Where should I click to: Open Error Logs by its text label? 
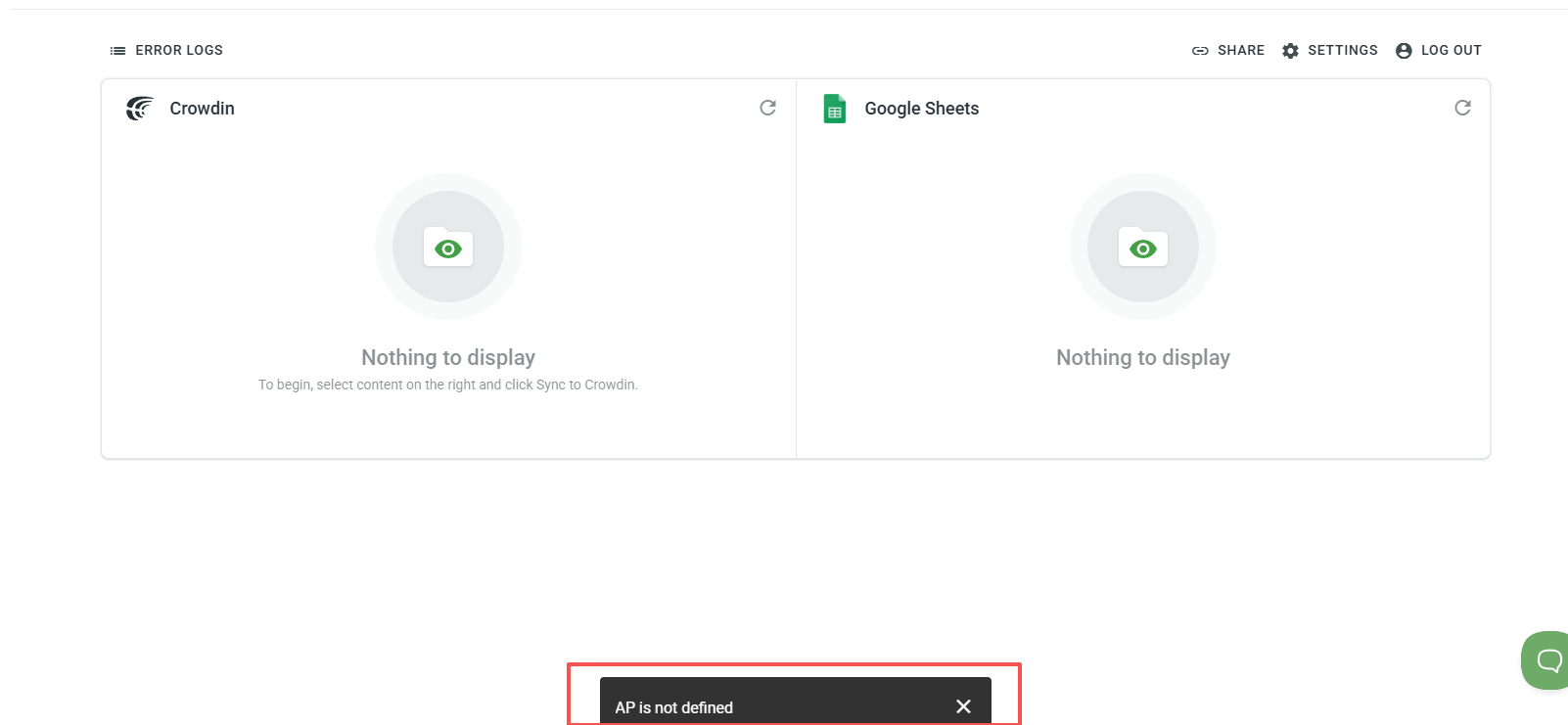[179, 50]
